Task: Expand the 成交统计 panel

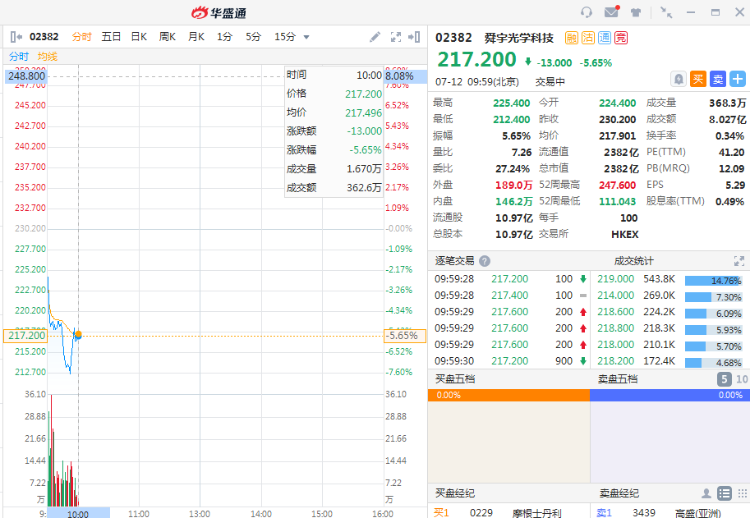Action: pyautogui.click(x=739, y=260)
